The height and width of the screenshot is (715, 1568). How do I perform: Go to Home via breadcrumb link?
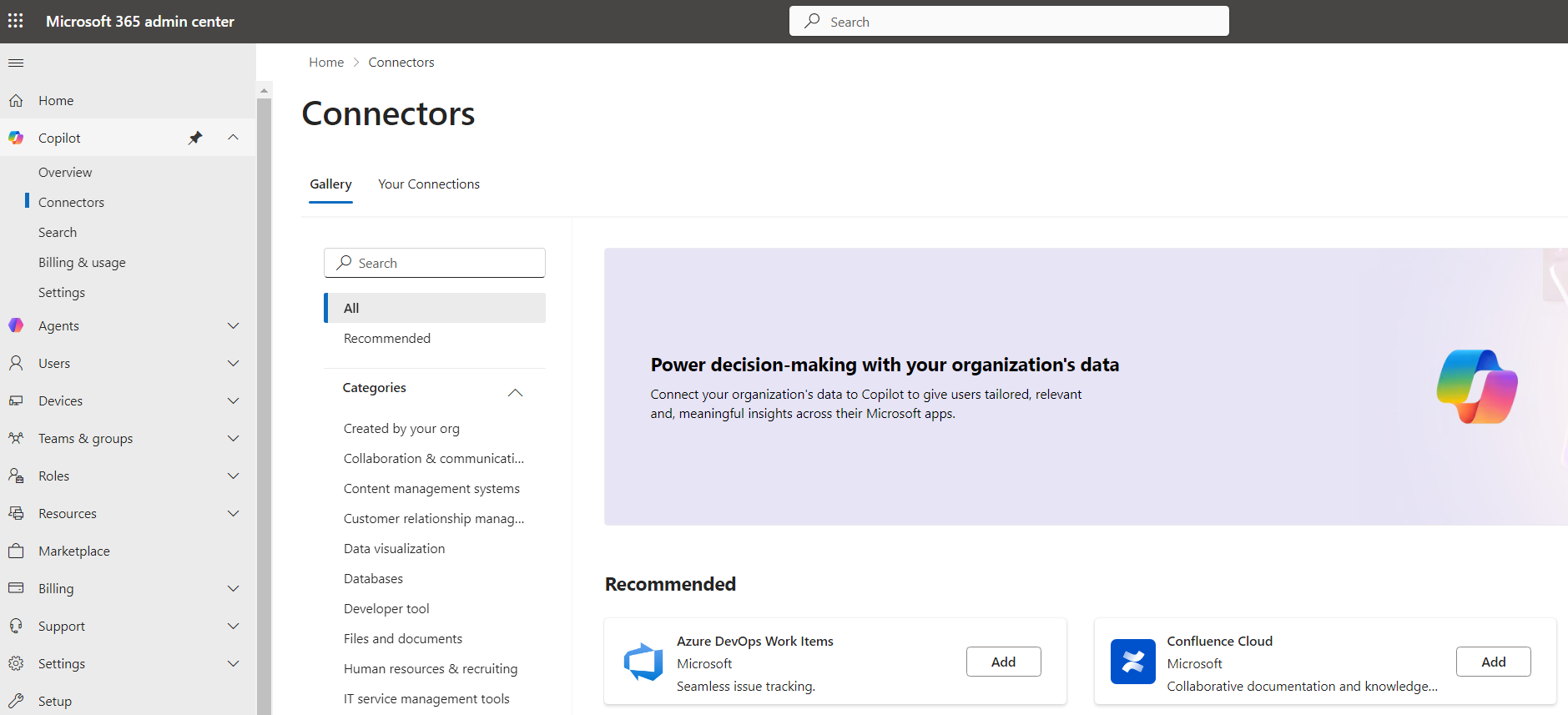[x=325, y=63]
